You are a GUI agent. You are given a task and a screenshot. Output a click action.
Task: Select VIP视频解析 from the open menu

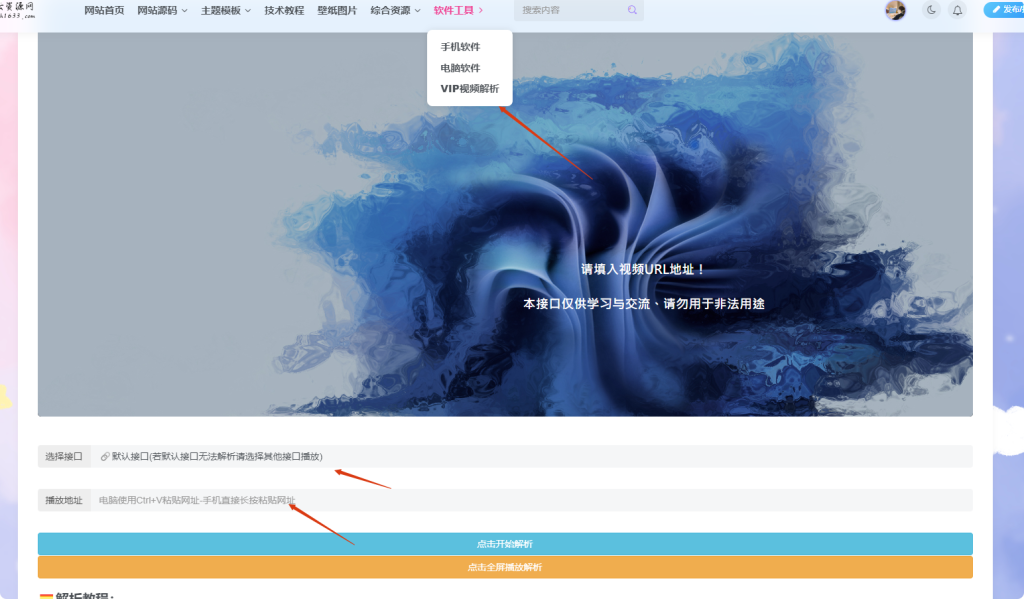pos(468,90)
